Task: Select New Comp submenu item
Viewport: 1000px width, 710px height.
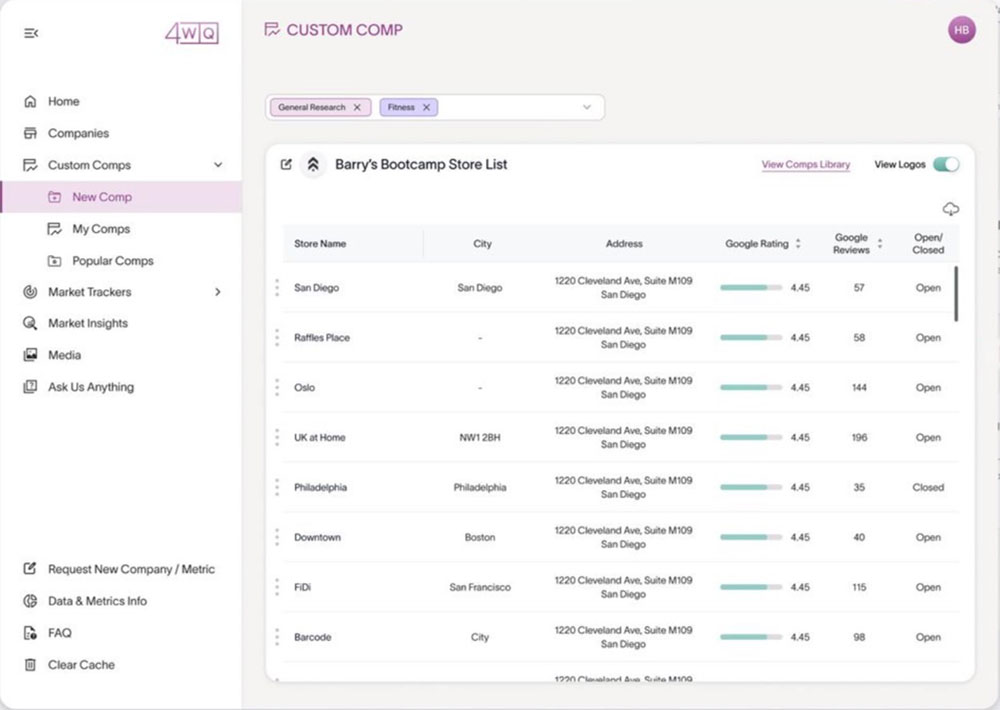Action: 102,197
